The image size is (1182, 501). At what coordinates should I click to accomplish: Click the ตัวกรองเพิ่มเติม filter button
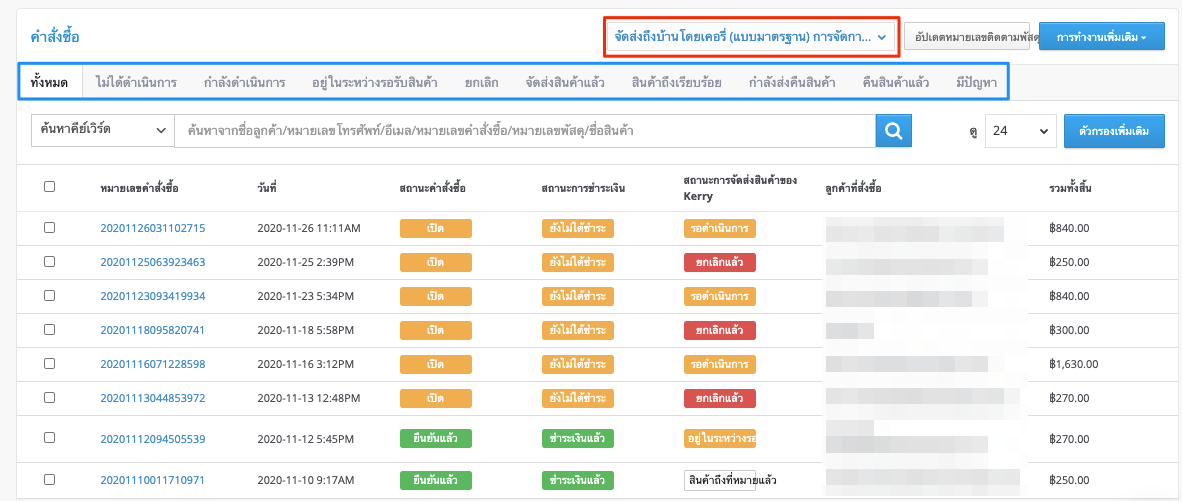click(x=1113, y=131)
